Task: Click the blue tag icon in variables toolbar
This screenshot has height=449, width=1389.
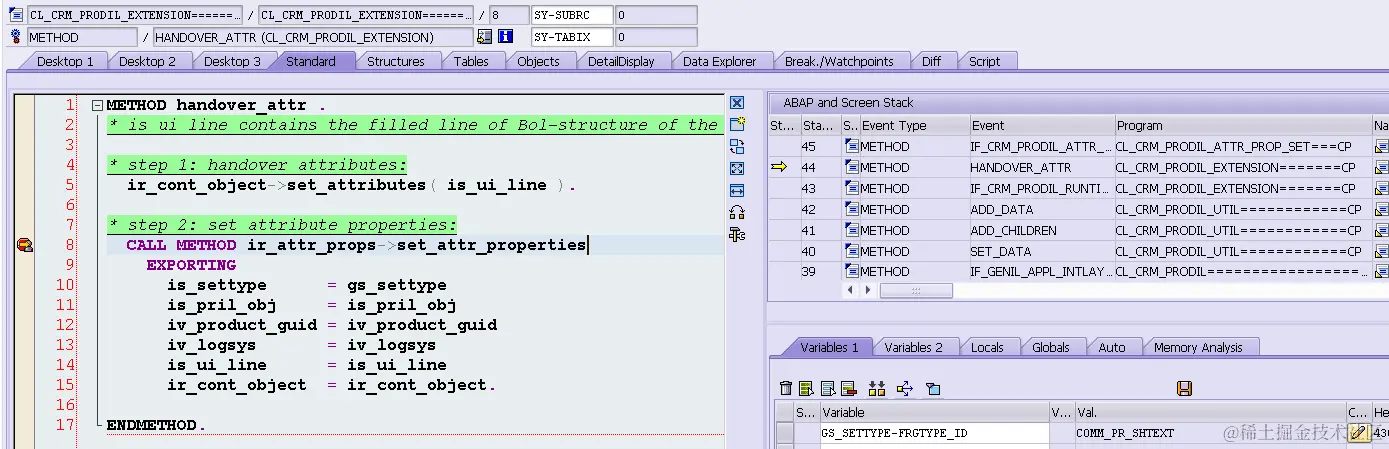Action: pos(932,388)
